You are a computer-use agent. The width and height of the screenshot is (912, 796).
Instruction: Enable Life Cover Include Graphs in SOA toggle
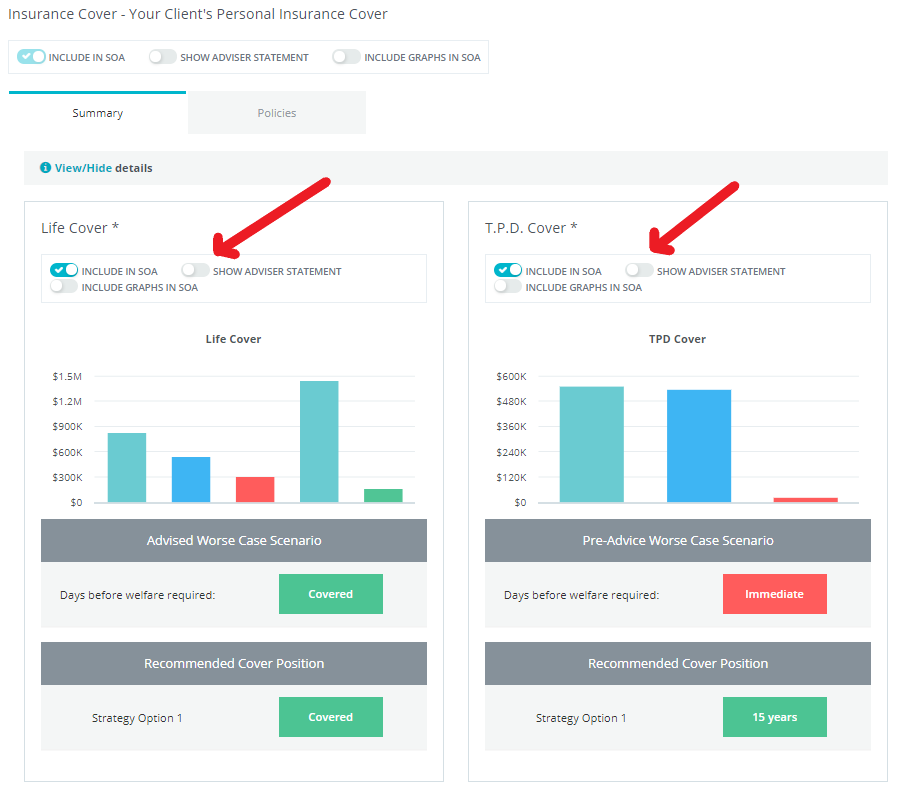coord(64,287)
